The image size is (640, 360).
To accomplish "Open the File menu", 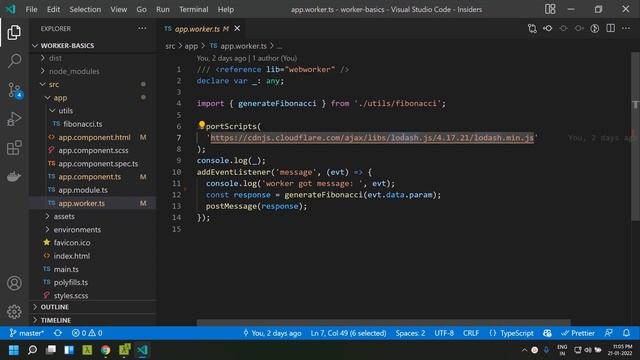I will click(31, 9).
